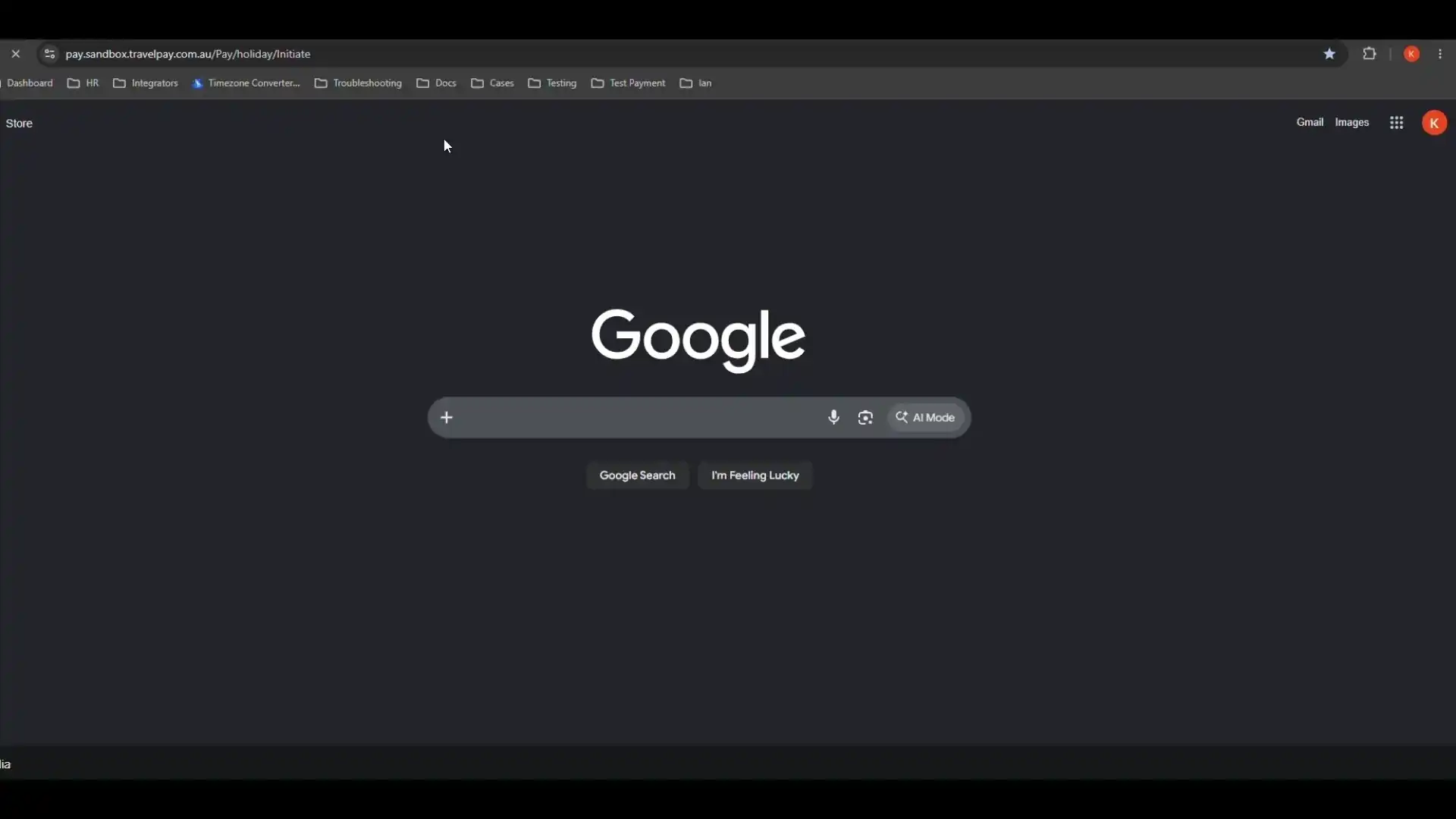Open Google account avatar K
This screenshot has height=819, width=1456.
1434,123
